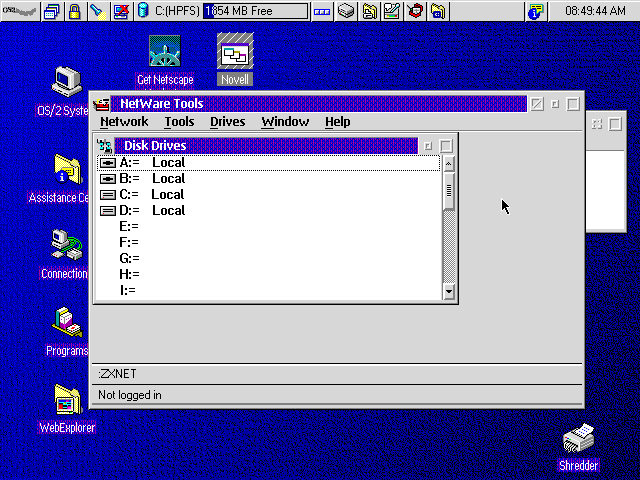The image size is (640, 480).
Task: Open the Drives menu
Action: 227,122
